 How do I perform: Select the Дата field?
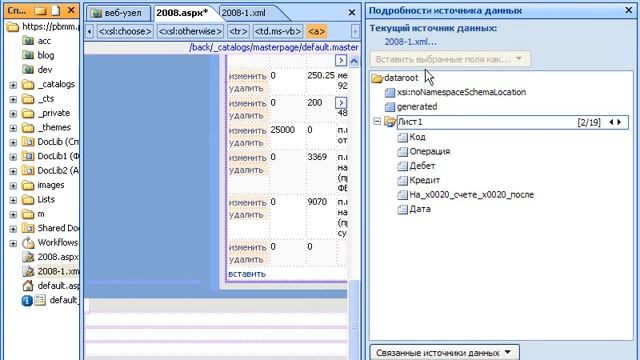414,209
